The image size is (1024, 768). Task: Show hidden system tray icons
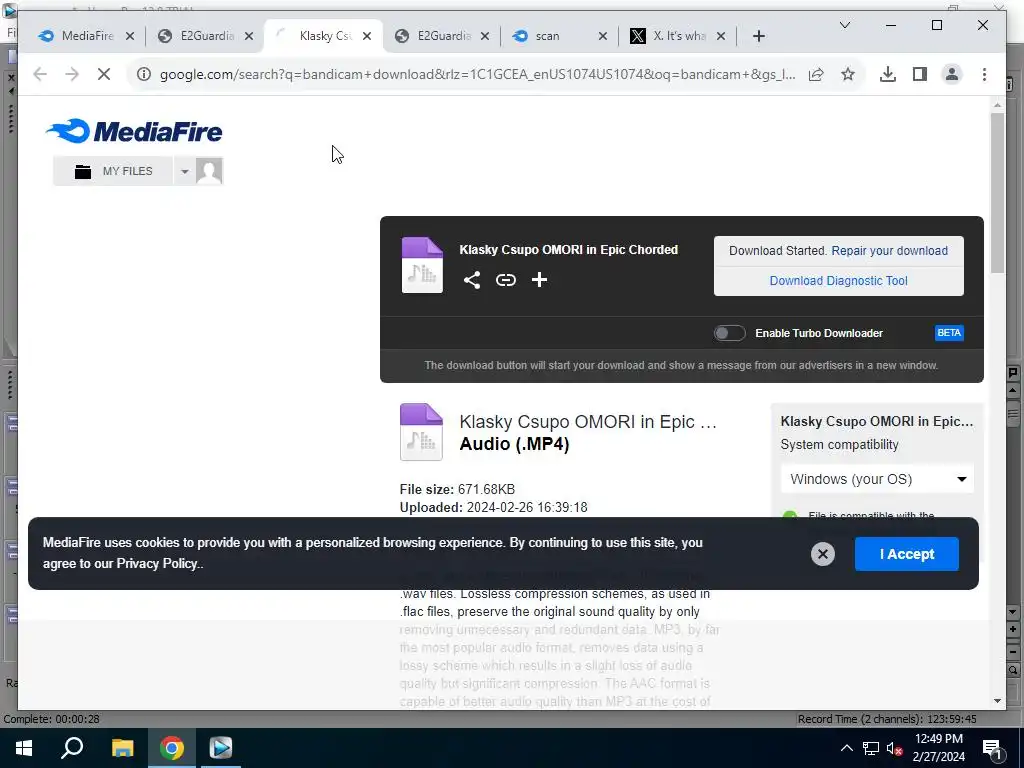click(x=846, y=748)
